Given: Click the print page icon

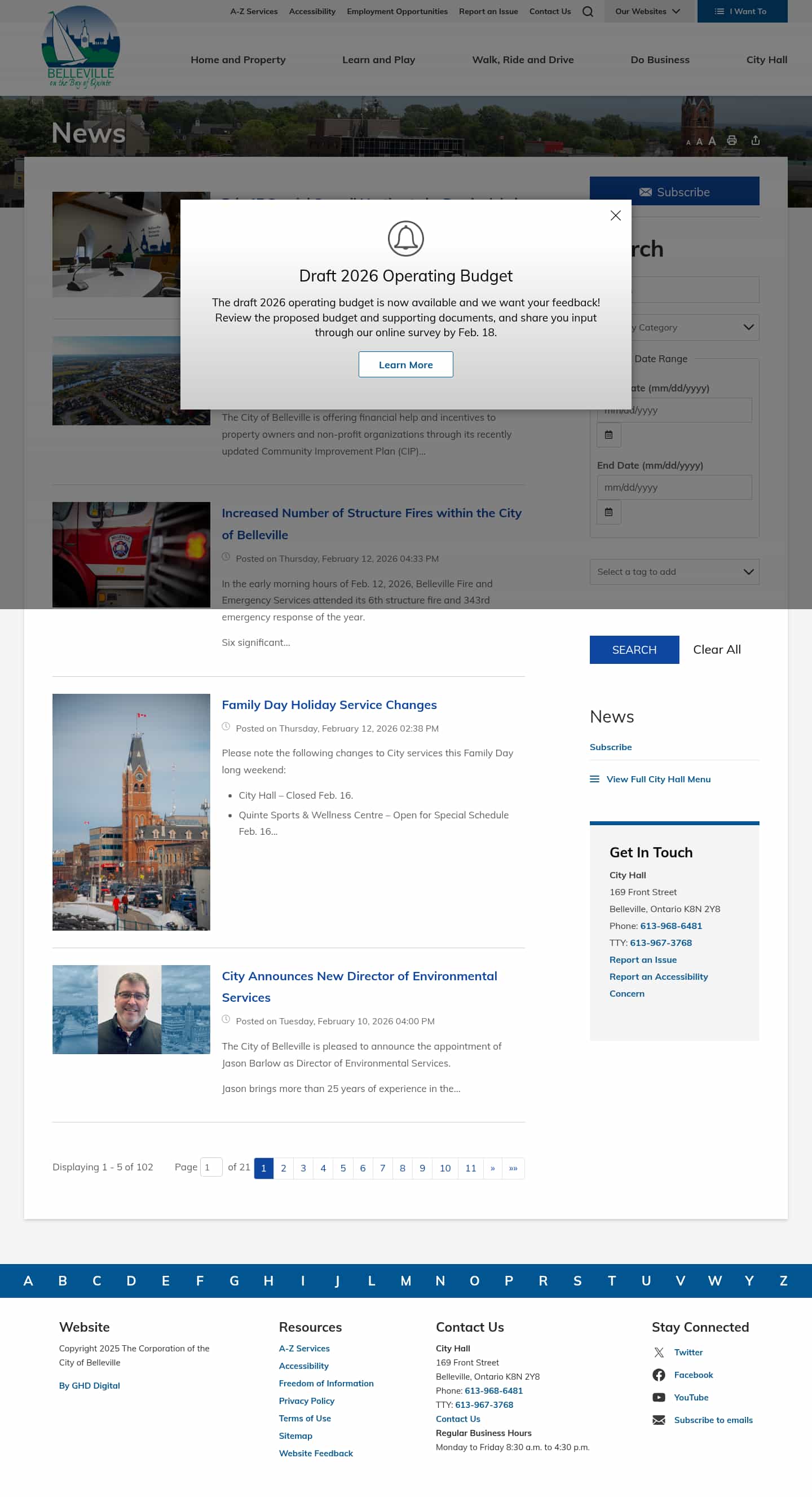Looking at the screenshot, I should 732,140.
